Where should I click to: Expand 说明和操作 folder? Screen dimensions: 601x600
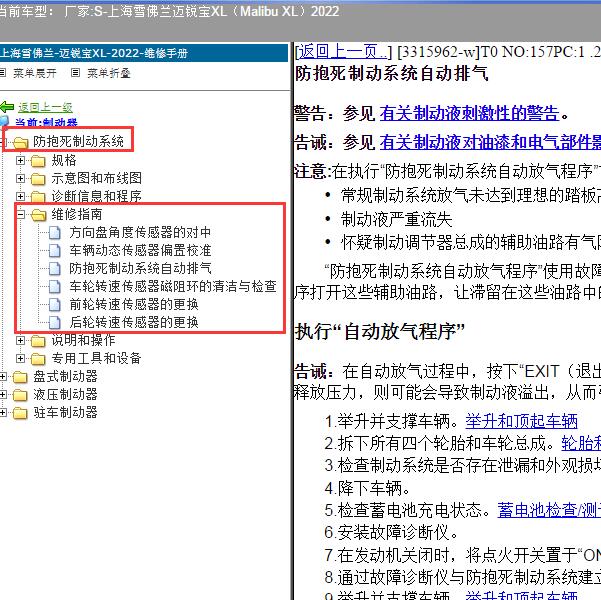(x=20, y=340)
